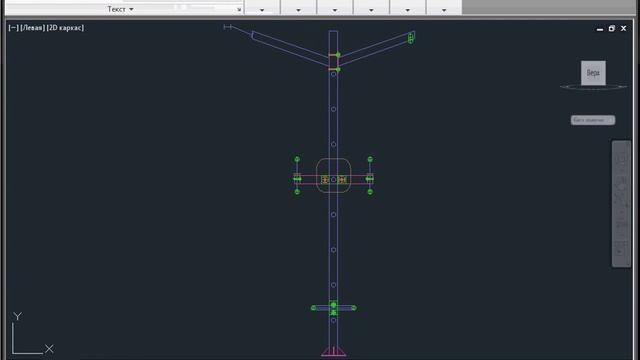Open the small panel arrow right of Текст

[x=239, y=10]
